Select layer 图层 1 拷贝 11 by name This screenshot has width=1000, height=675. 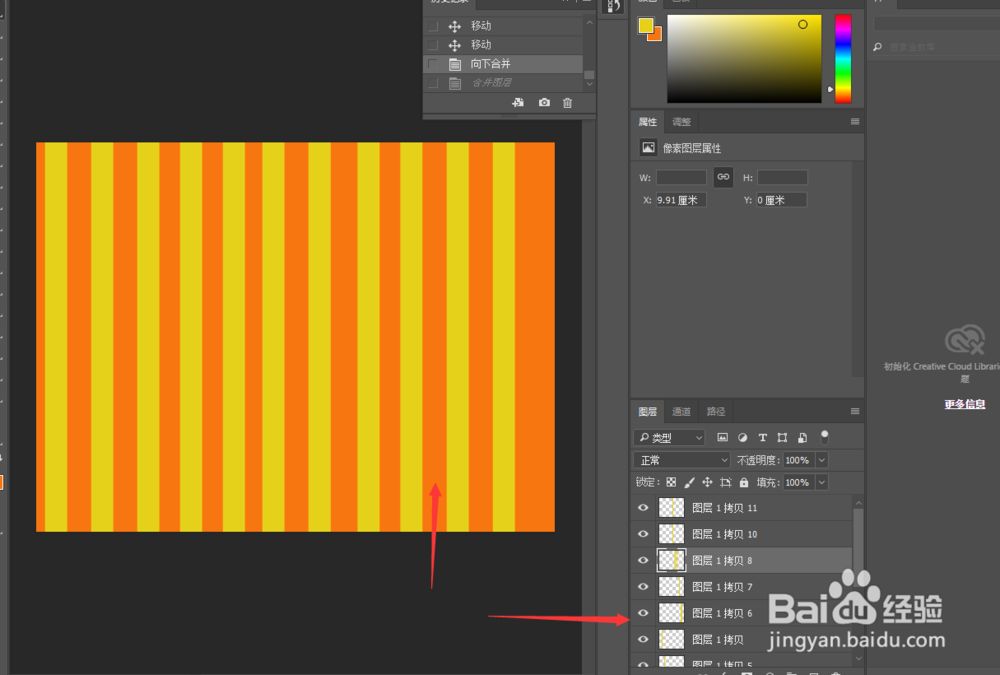(x=724, y=508)
